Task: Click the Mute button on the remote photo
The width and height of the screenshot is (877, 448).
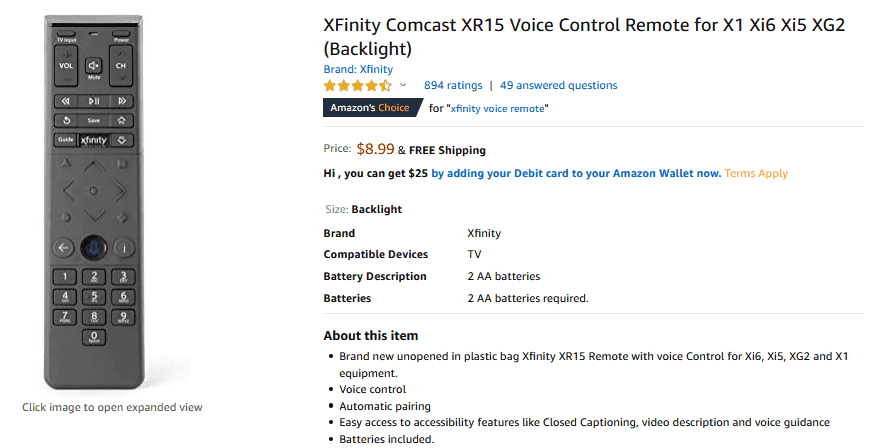Action: [x=93, y=67]
